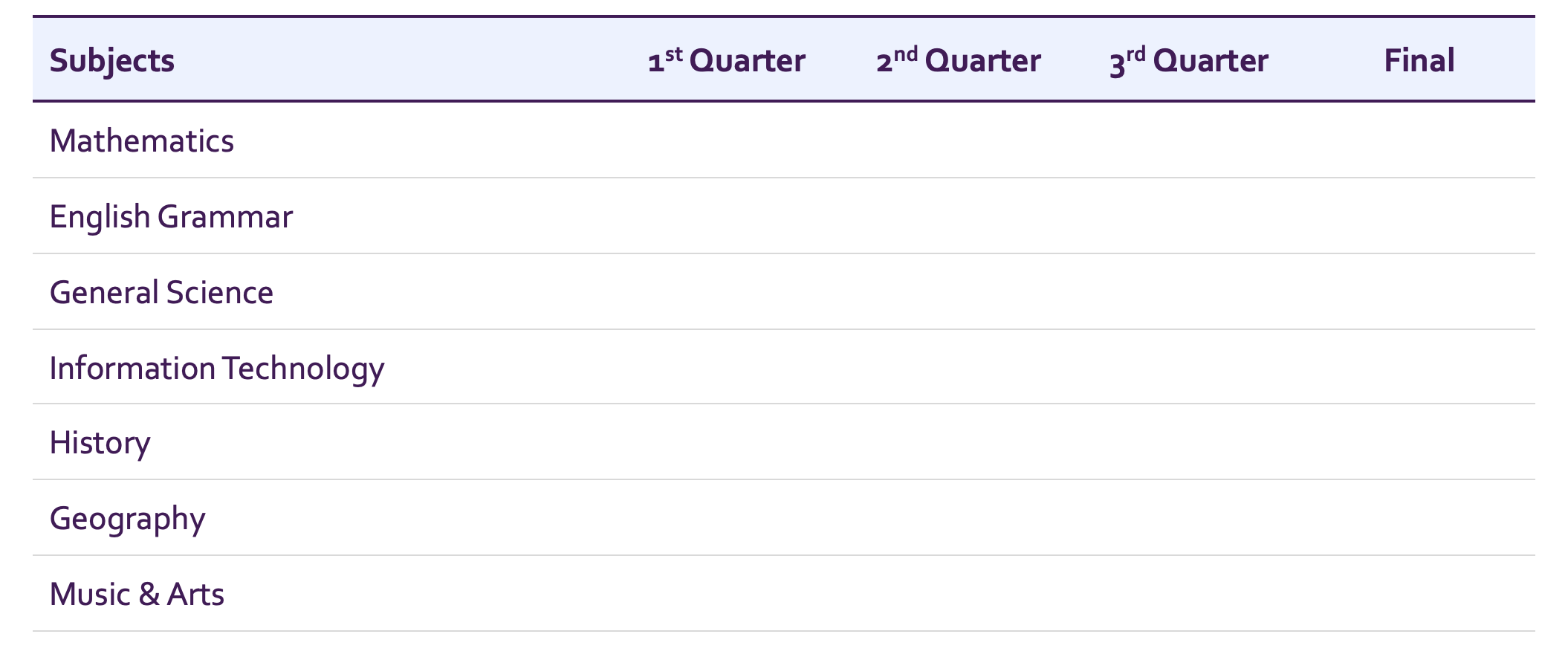Select the History subject label
This screenshot has width=1568, height=660.
100,442
